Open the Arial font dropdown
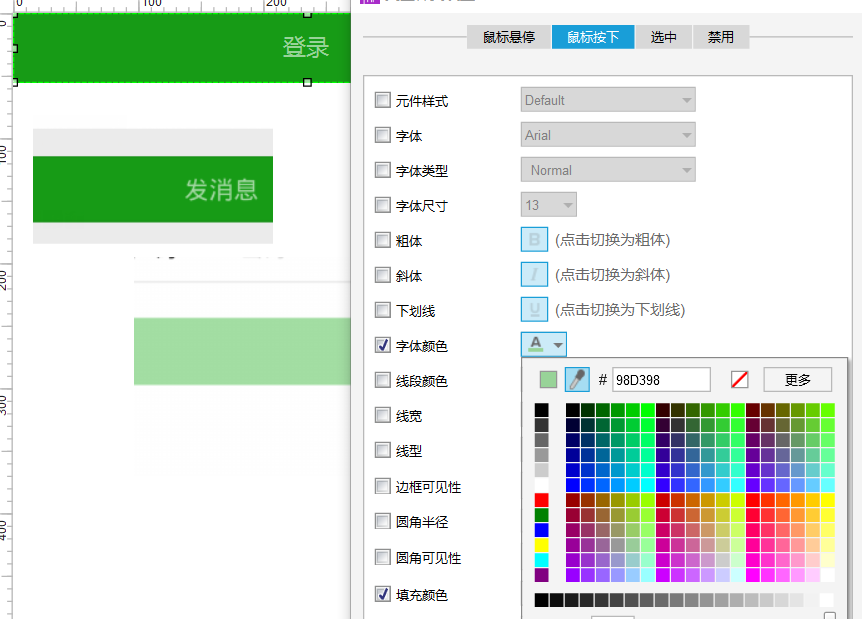The height and width of the screenshot is (619, 862). (608, 135)
